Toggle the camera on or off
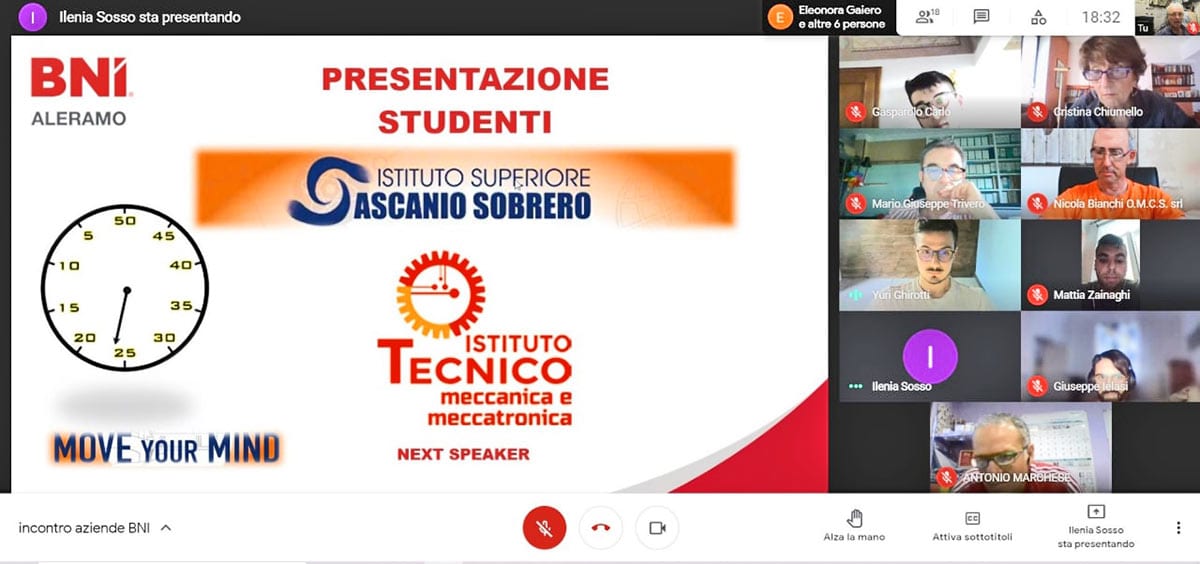This screenshot has height=564, width=1200. 657,528
